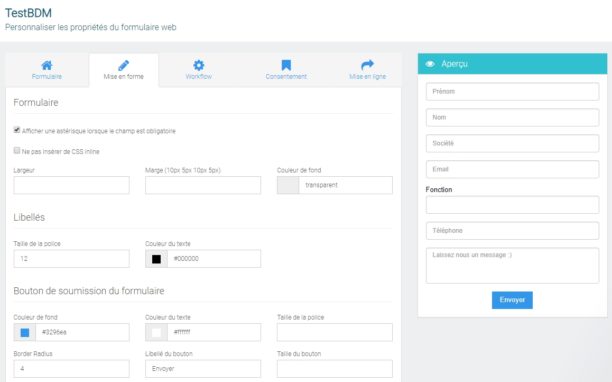
Task: Click the eye icon in Aperçu header
Action: tap(430, 64)
